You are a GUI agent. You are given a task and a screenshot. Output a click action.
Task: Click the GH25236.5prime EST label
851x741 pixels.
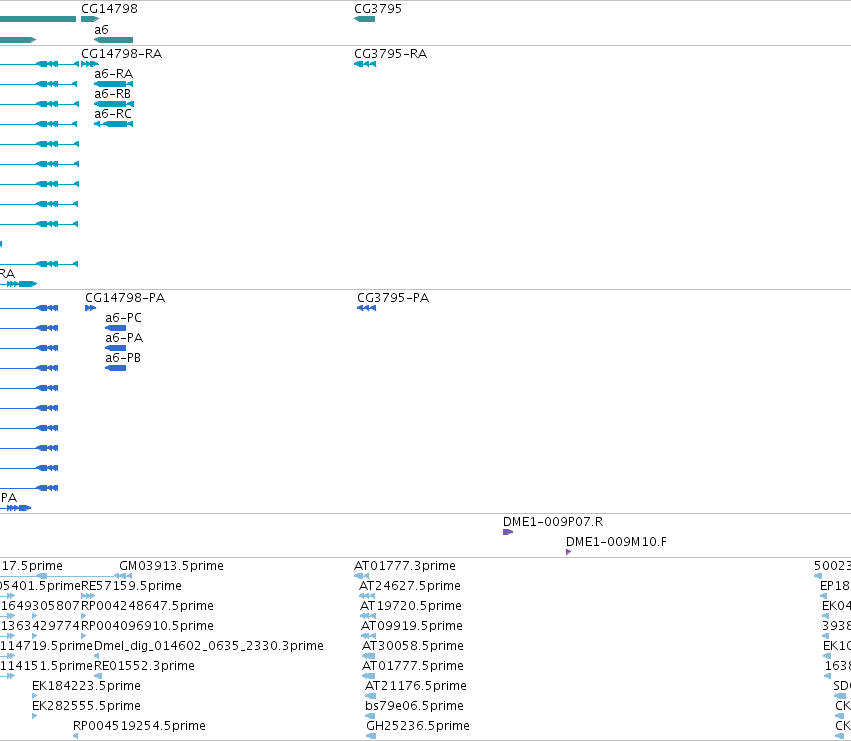tap(418, 726)
